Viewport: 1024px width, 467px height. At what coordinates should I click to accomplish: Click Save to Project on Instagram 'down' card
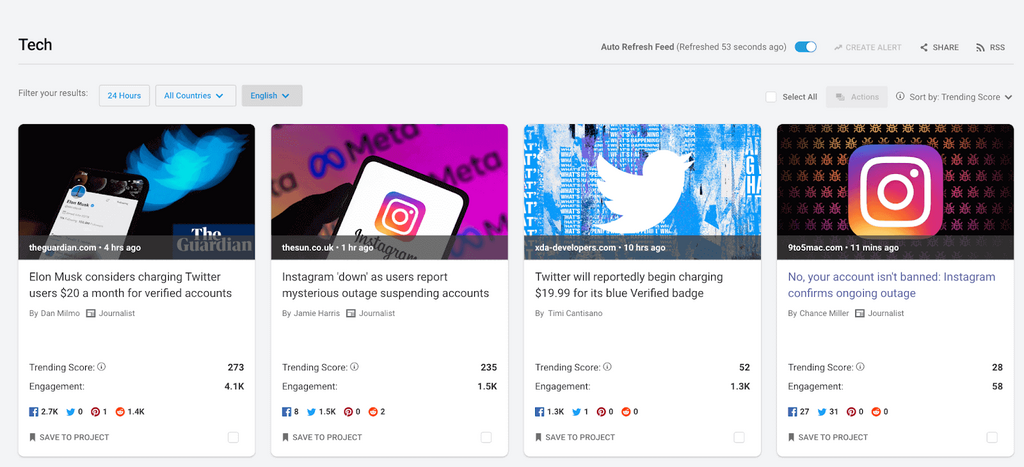point(328,437)
